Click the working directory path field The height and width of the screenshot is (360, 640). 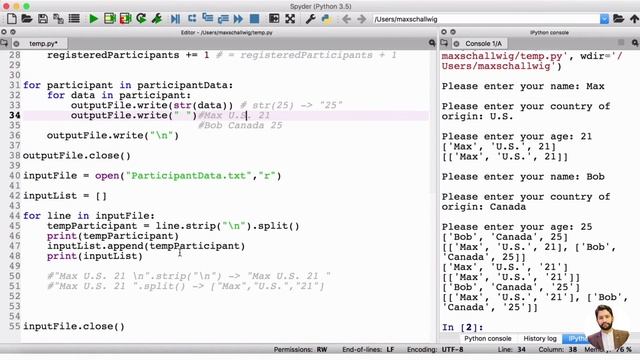point(486,19)
